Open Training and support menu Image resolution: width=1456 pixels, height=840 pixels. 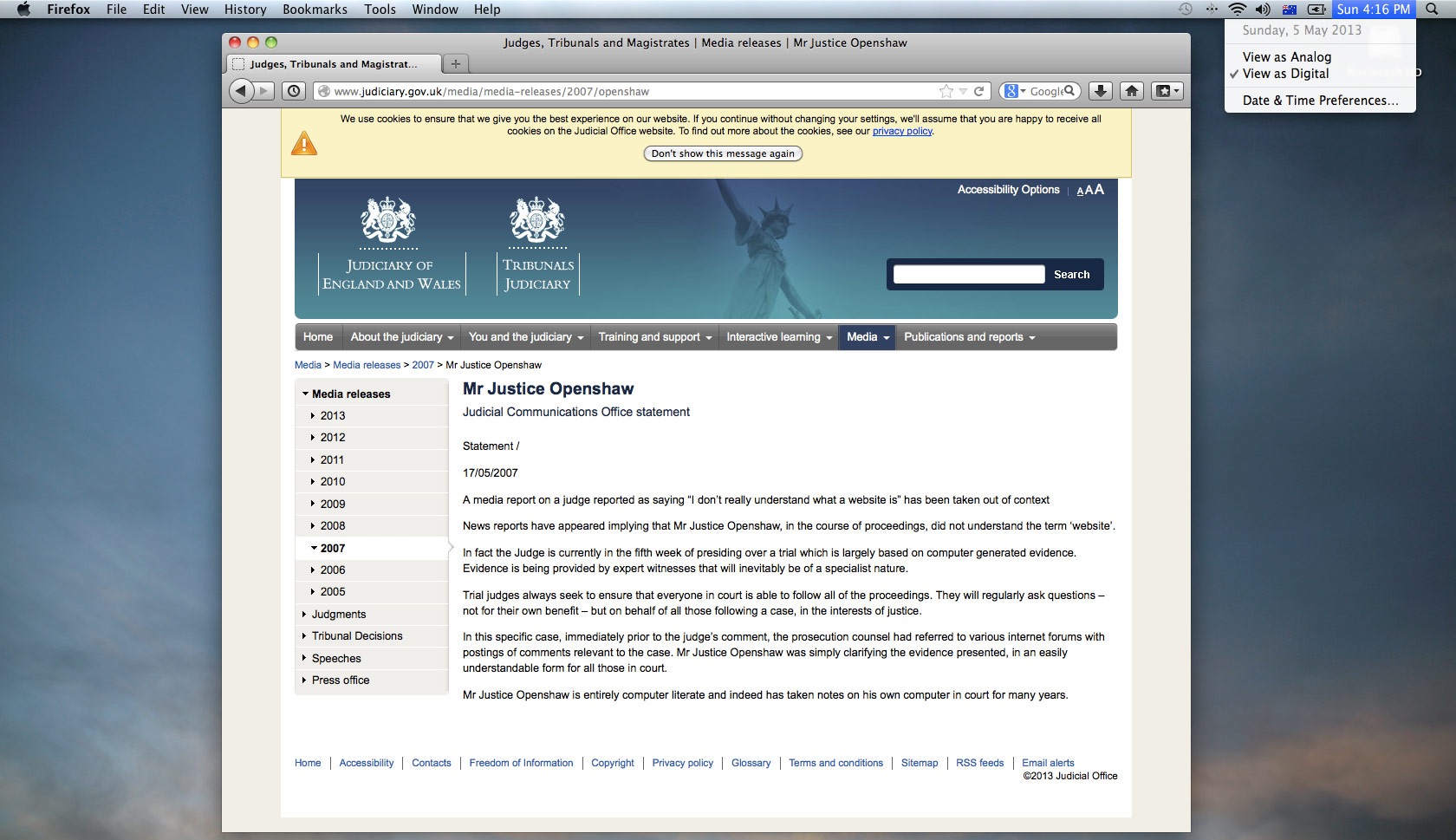(654, 337)
